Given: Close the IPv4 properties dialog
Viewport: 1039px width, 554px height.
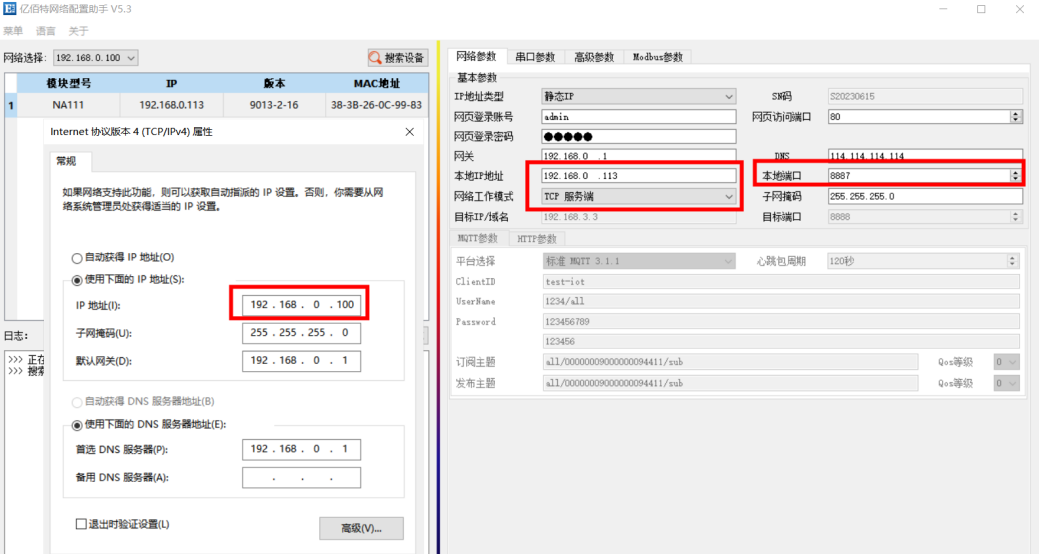Looking at the screenshot, I should (x=409, y=132).
